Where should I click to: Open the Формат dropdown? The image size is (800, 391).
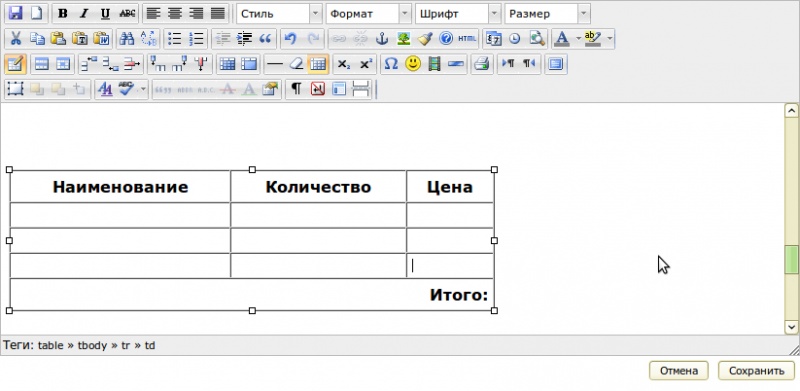coord(369,14)
